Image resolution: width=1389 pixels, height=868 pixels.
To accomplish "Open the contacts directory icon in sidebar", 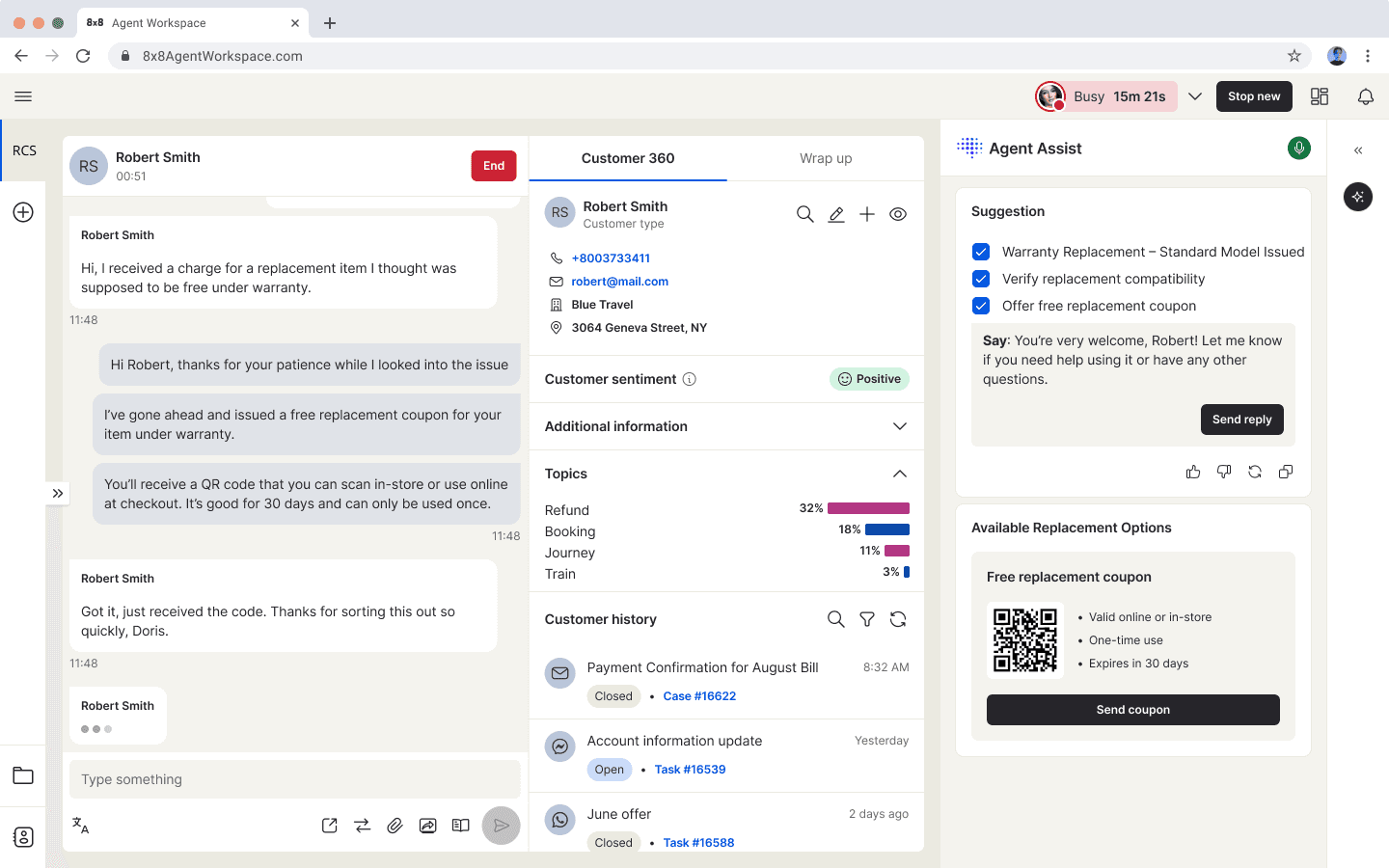I will tap(23, 837).
